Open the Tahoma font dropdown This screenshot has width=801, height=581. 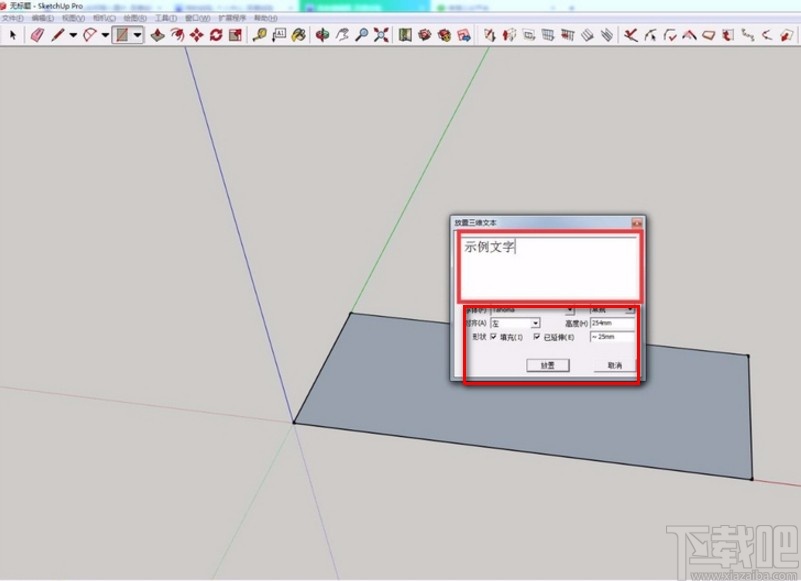tap(569, 310)
